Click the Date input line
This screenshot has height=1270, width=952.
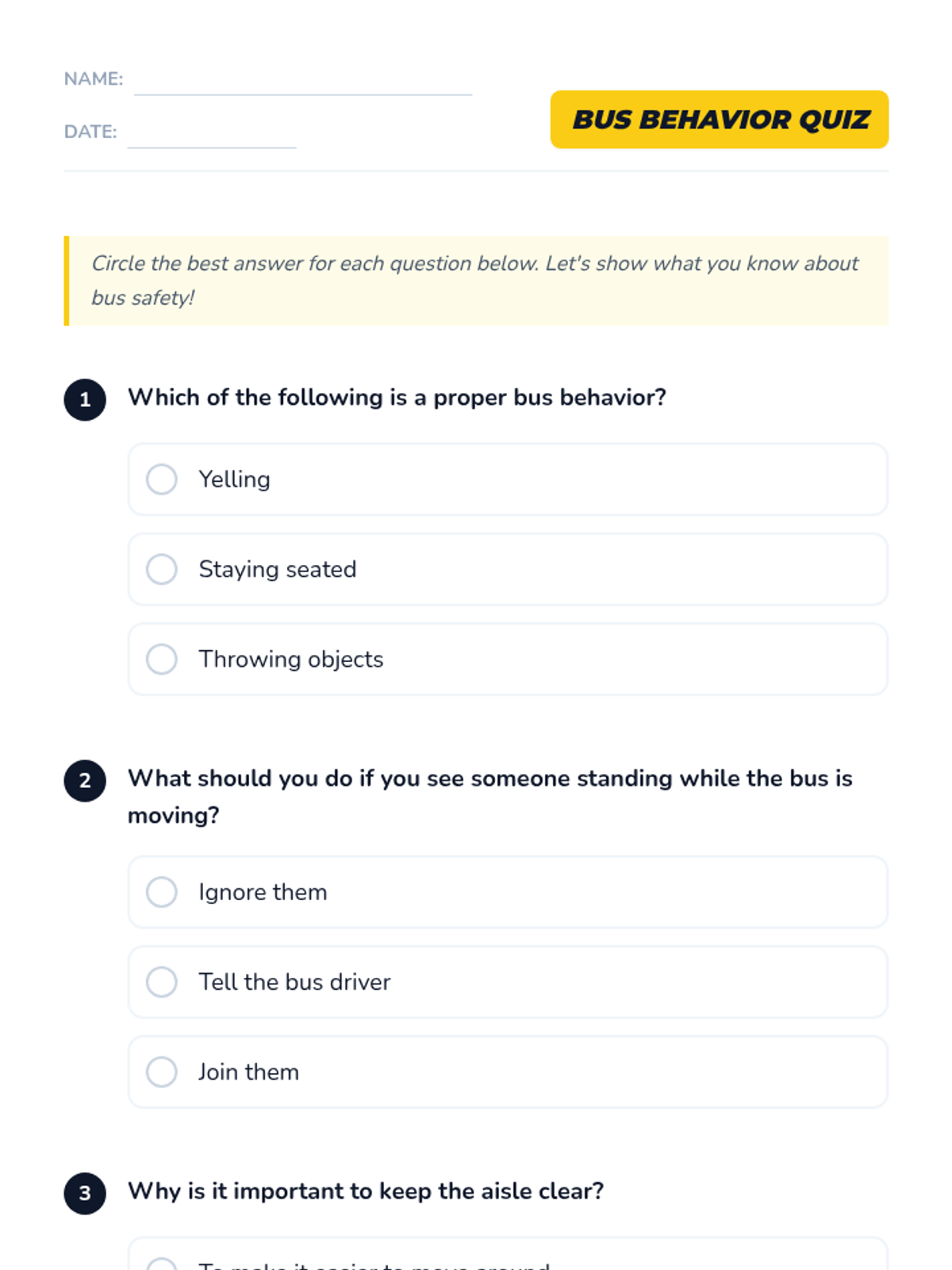[x=212, y=135]
